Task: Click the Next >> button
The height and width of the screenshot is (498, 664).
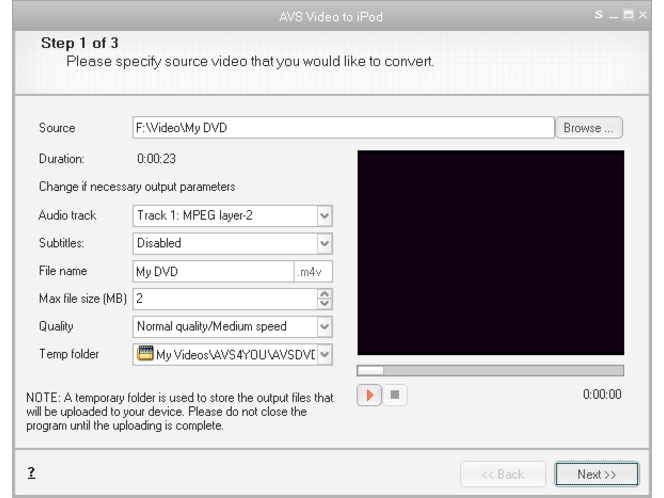Action: pos(597,474)
